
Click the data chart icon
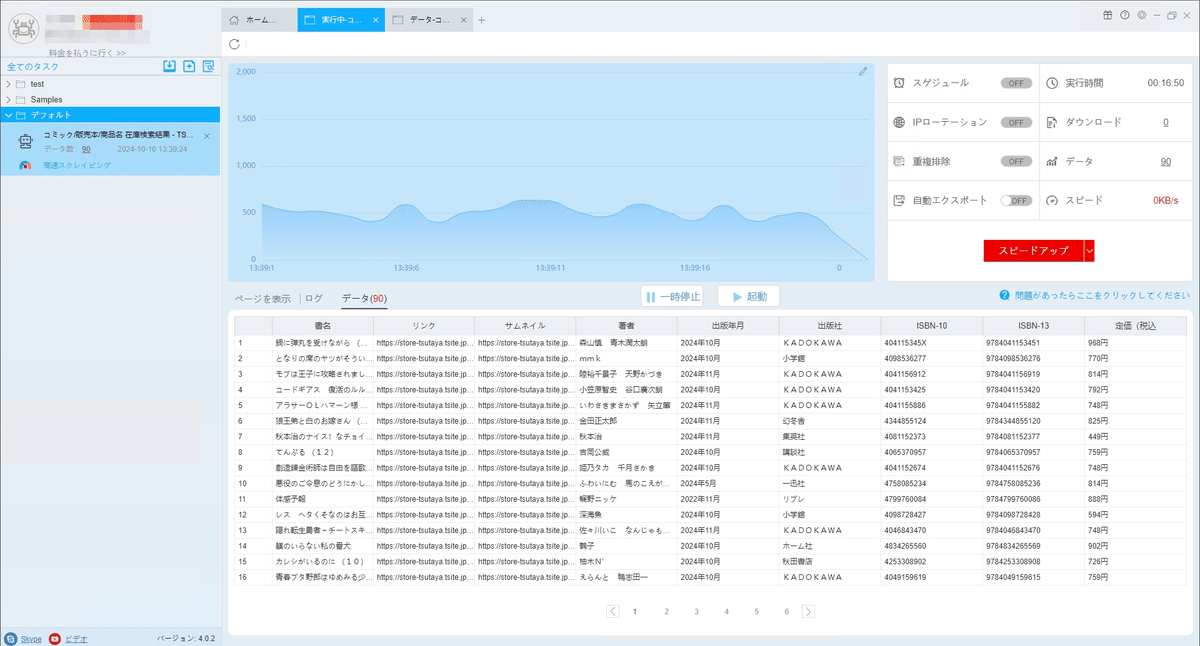click(x=1052, y=161)
